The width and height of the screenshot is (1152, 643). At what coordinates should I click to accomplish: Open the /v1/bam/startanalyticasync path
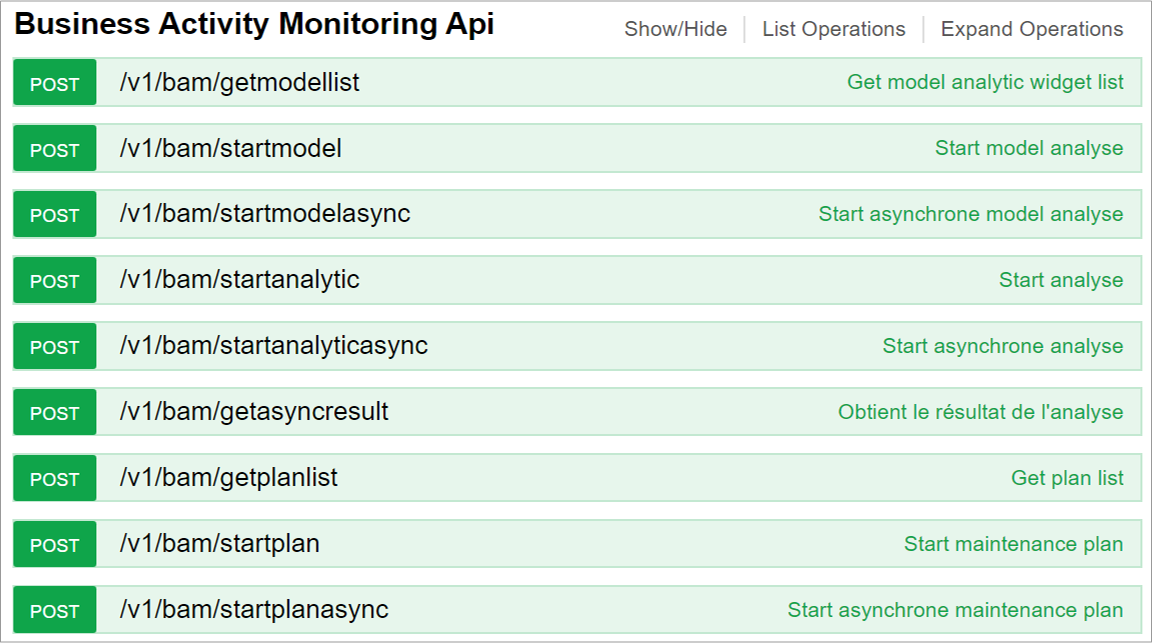coord(273,346)
